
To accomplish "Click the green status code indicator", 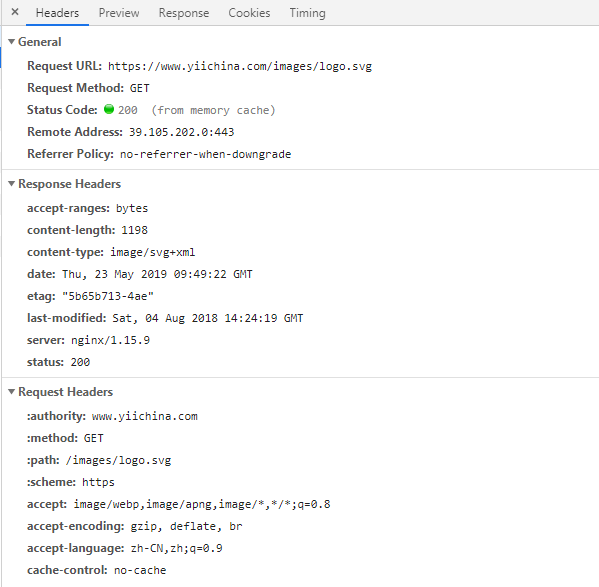I will (109, 109).
